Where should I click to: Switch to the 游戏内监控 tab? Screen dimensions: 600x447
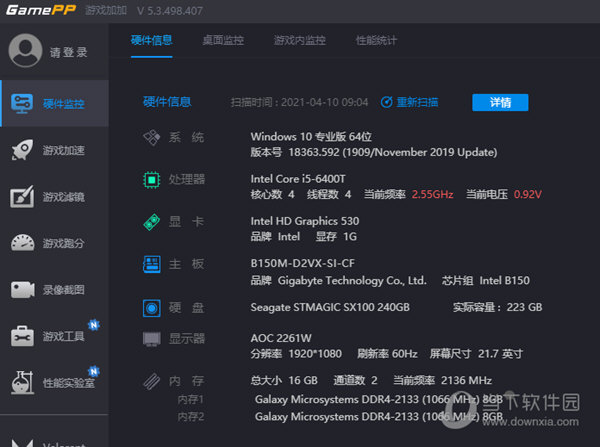(x=300, y=40)
